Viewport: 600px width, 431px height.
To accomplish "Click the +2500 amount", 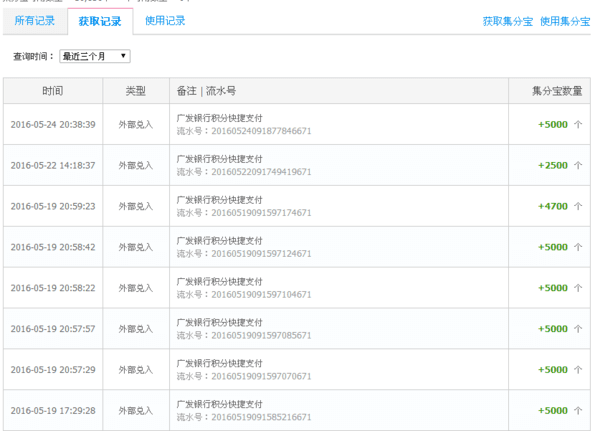I will (x=553, y=165).
